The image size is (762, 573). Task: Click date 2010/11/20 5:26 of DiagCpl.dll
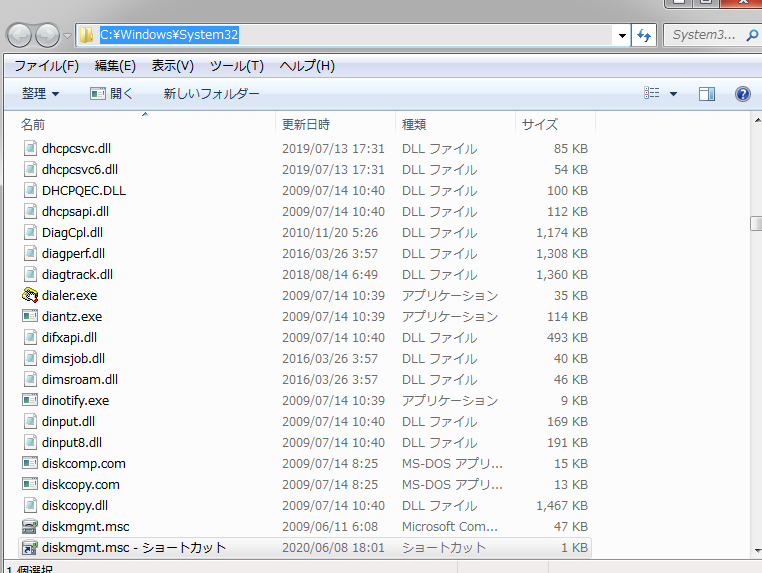pyautogui.click(x=330, y=233)
